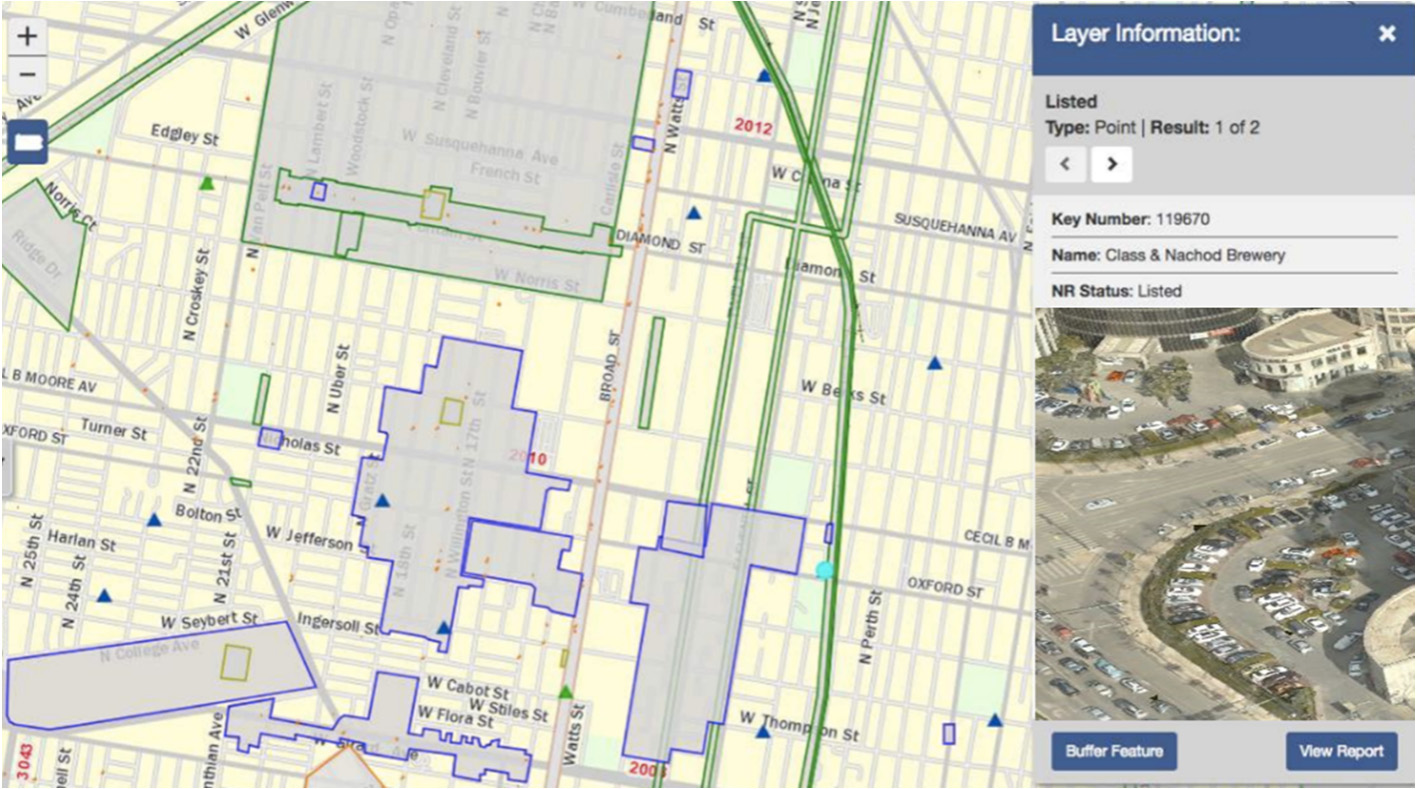
Task: Click the Pennsylvania state extent icon
Action: 27,144
